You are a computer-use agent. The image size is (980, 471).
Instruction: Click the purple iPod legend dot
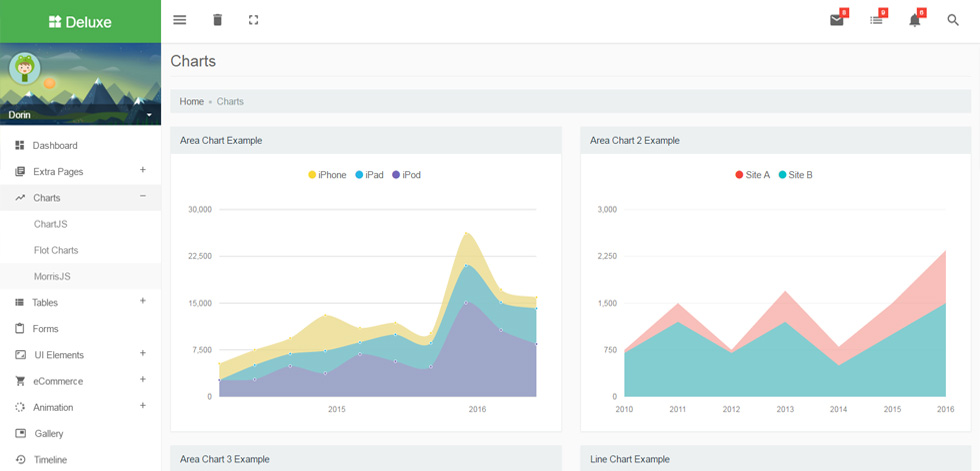tap(396, 175)
